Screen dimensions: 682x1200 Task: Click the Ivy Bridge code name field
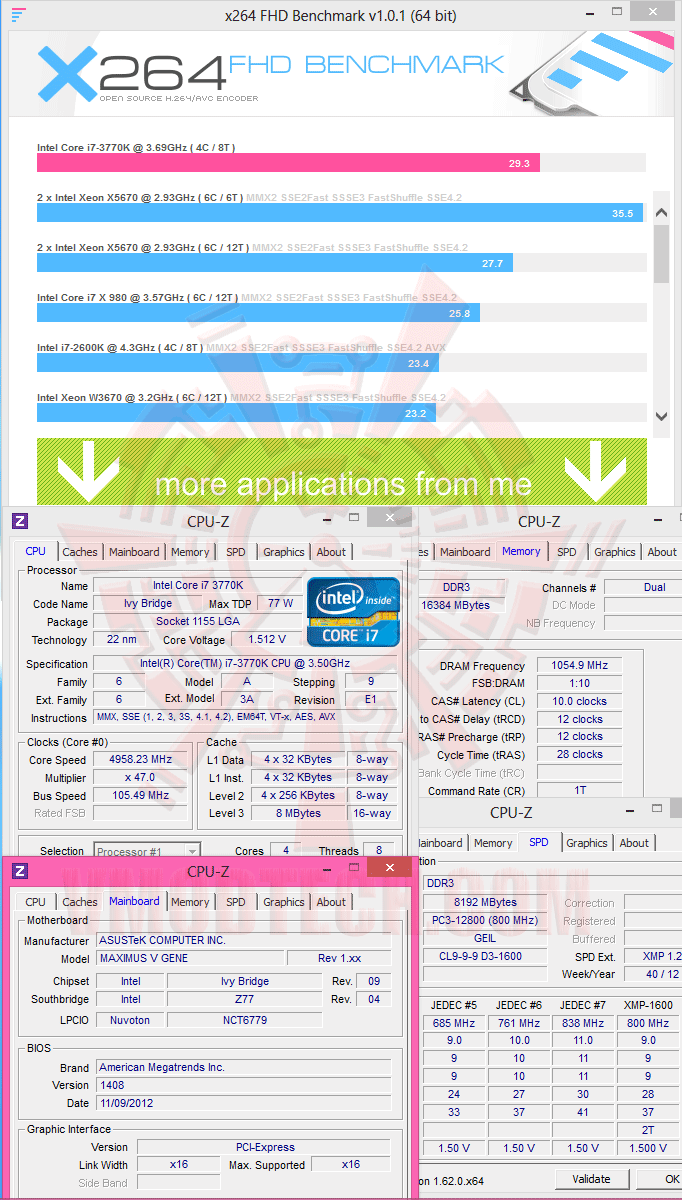coord(147,603)
